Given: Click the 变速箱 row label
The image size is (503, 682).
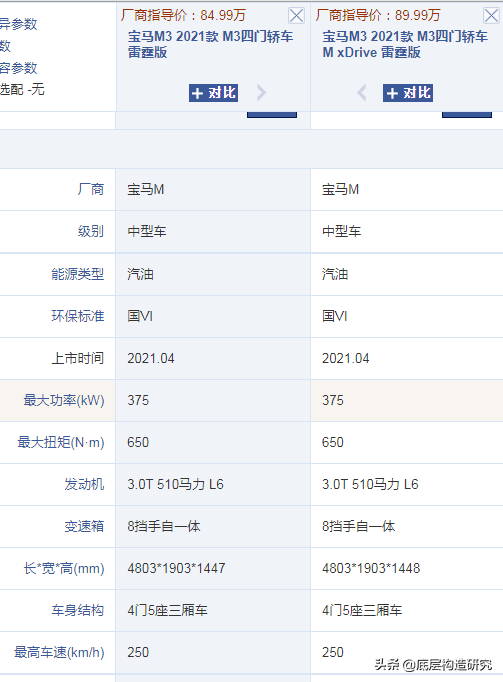Looking at the screenshot, I should click(x=84, y=526).
